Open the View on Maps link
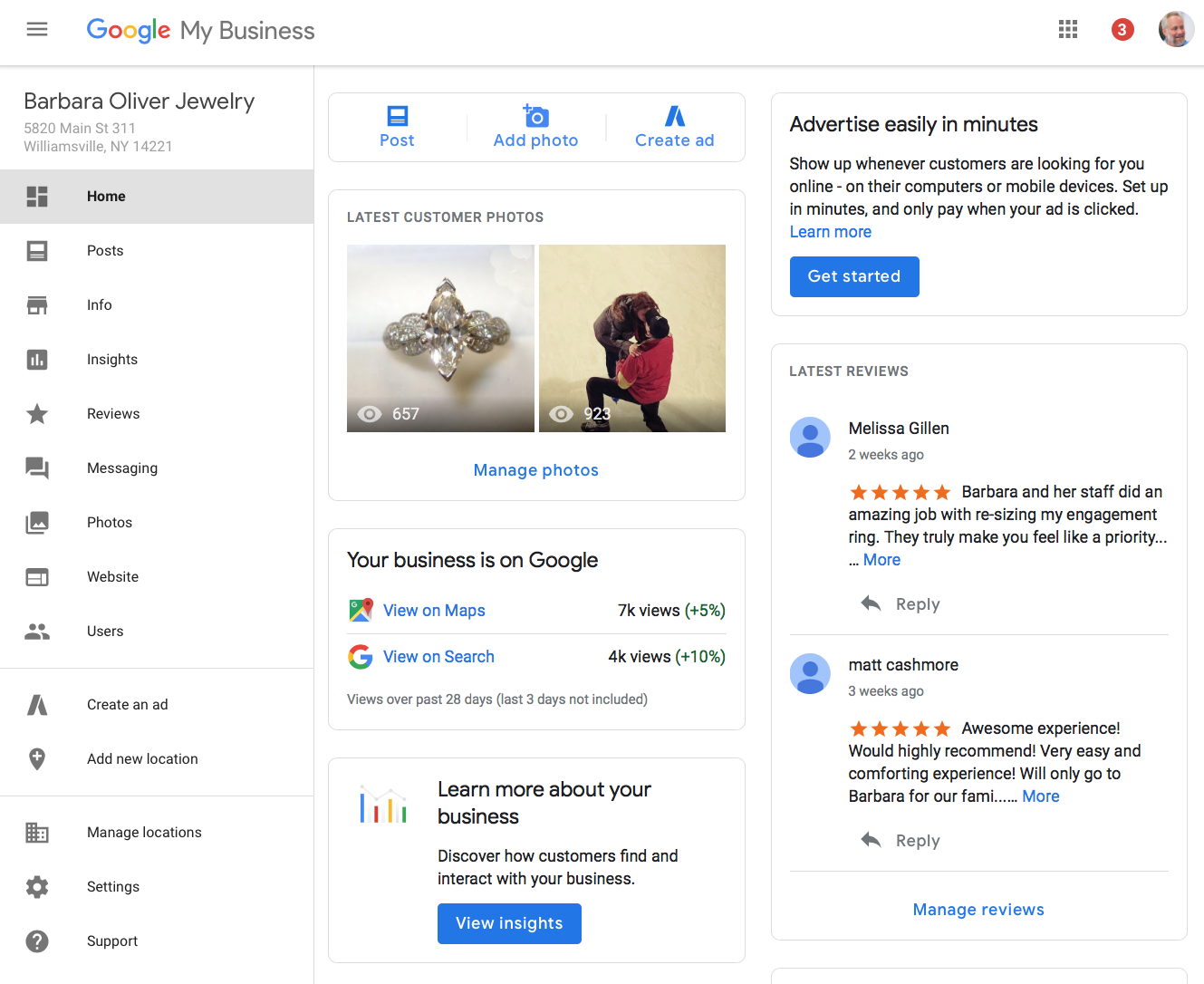Image resolution: width=1204 pixels, height=984 pixels. click(x=434, y=611)
